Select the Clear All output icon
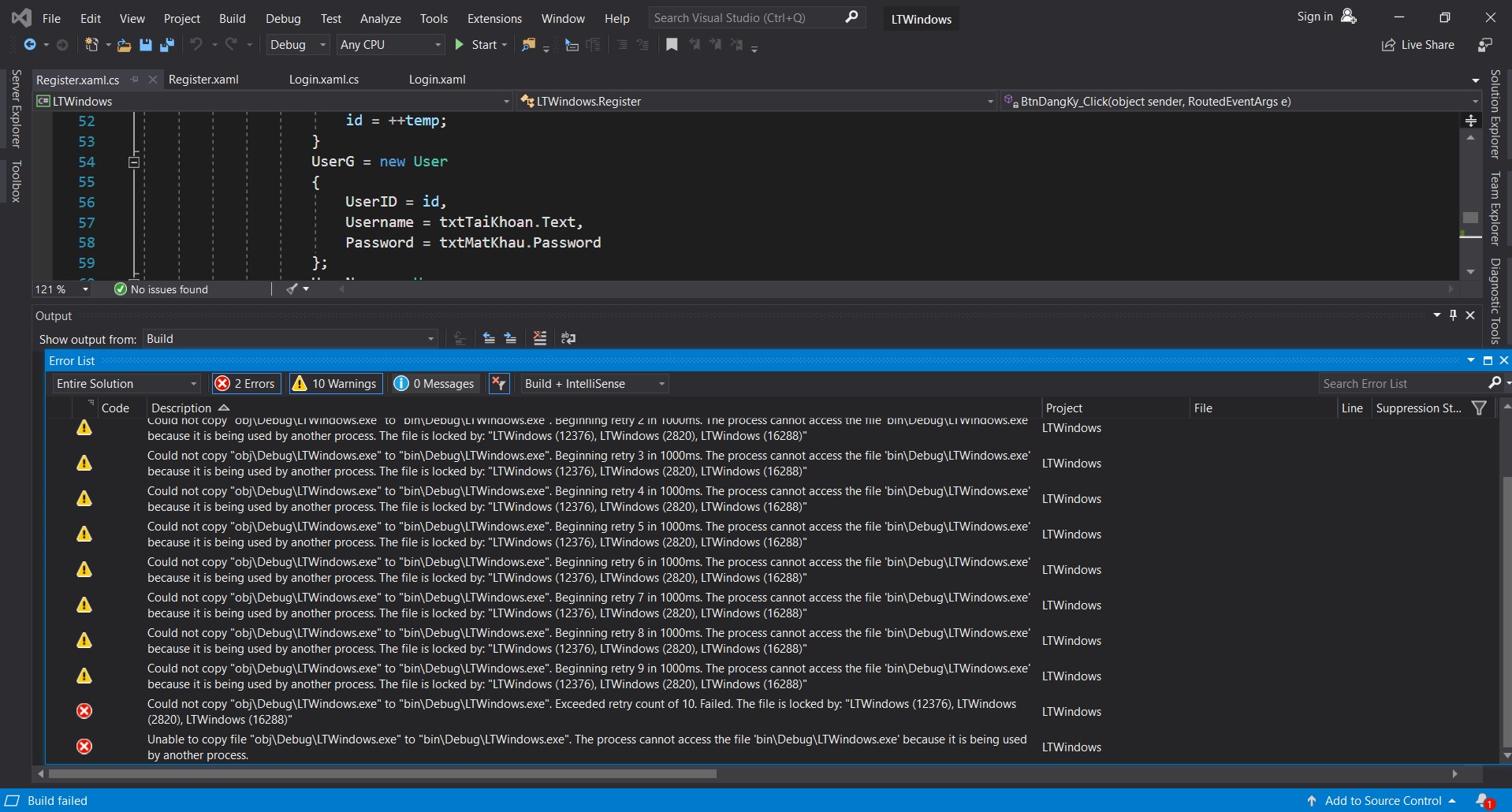1512x812 pixels. tap(540, 338)
